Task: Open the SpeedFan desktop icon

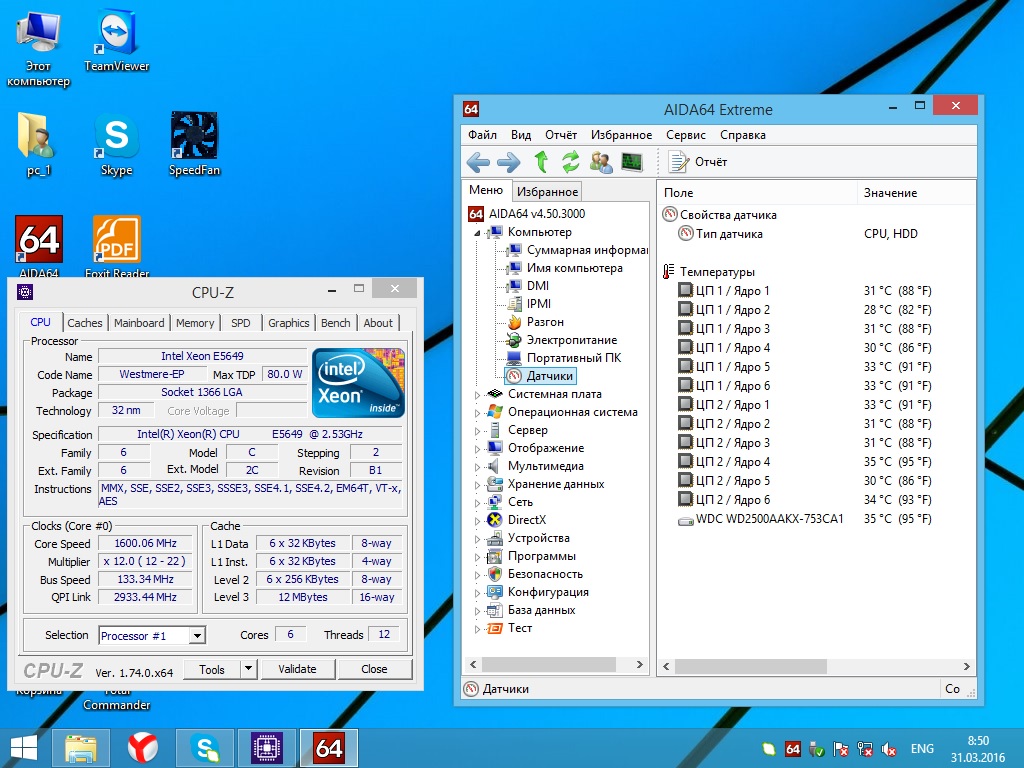Action: point(194,144)
